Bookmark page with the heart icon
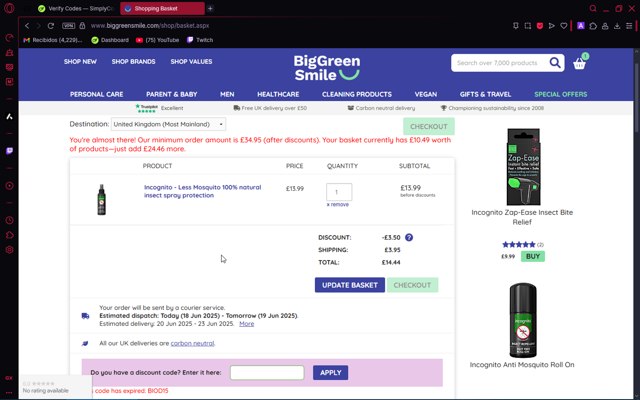The image size is (640, 400). 564,26
